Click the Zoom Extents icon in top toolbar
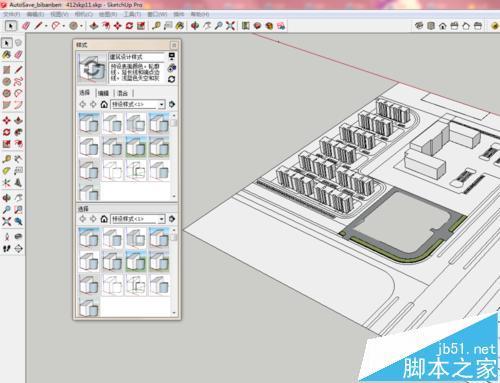500x383 pixels. click(230, 26)
